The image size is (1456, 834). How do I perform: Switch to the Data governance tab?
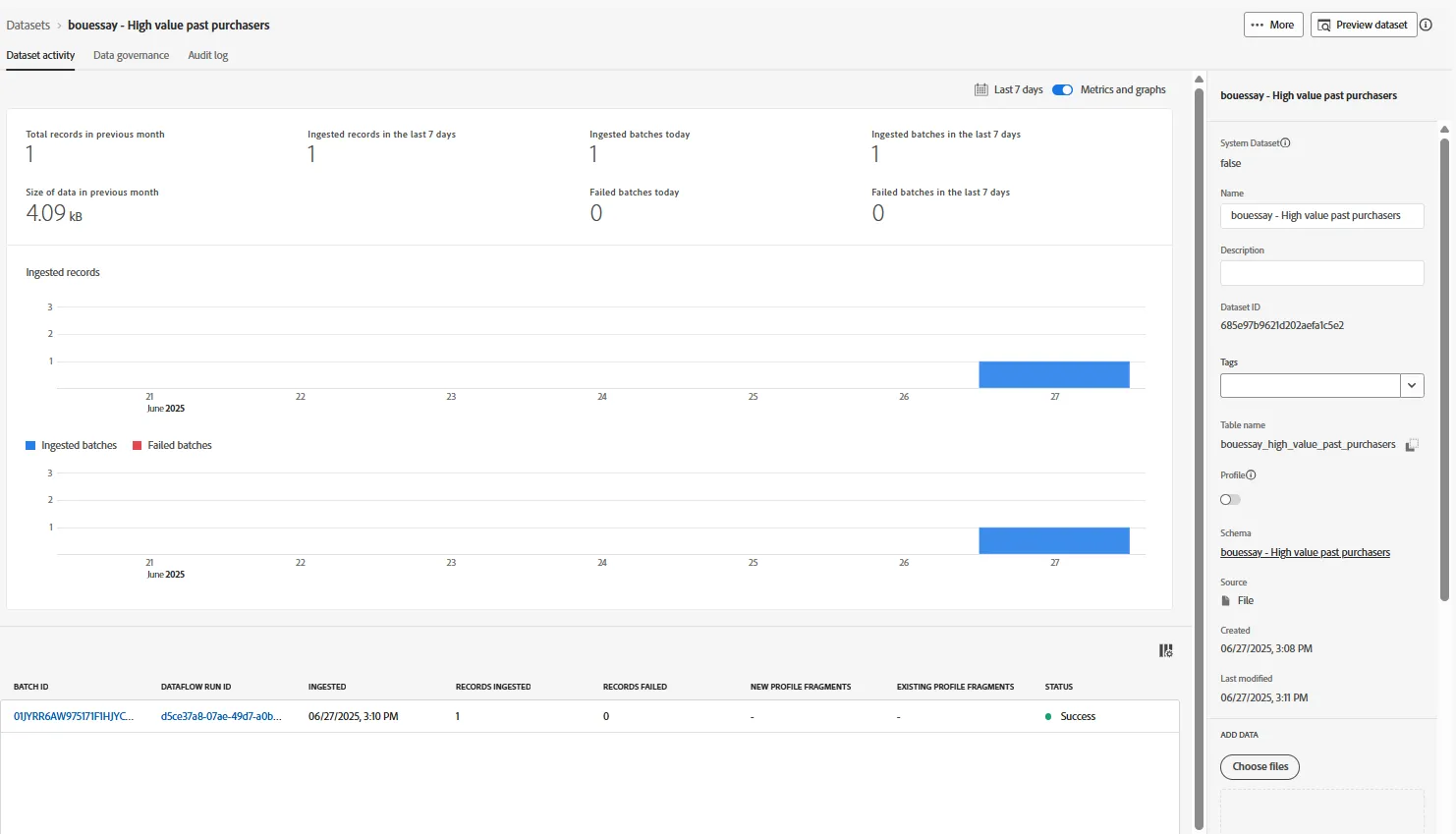pyautogui.click(x=131, y=55)
